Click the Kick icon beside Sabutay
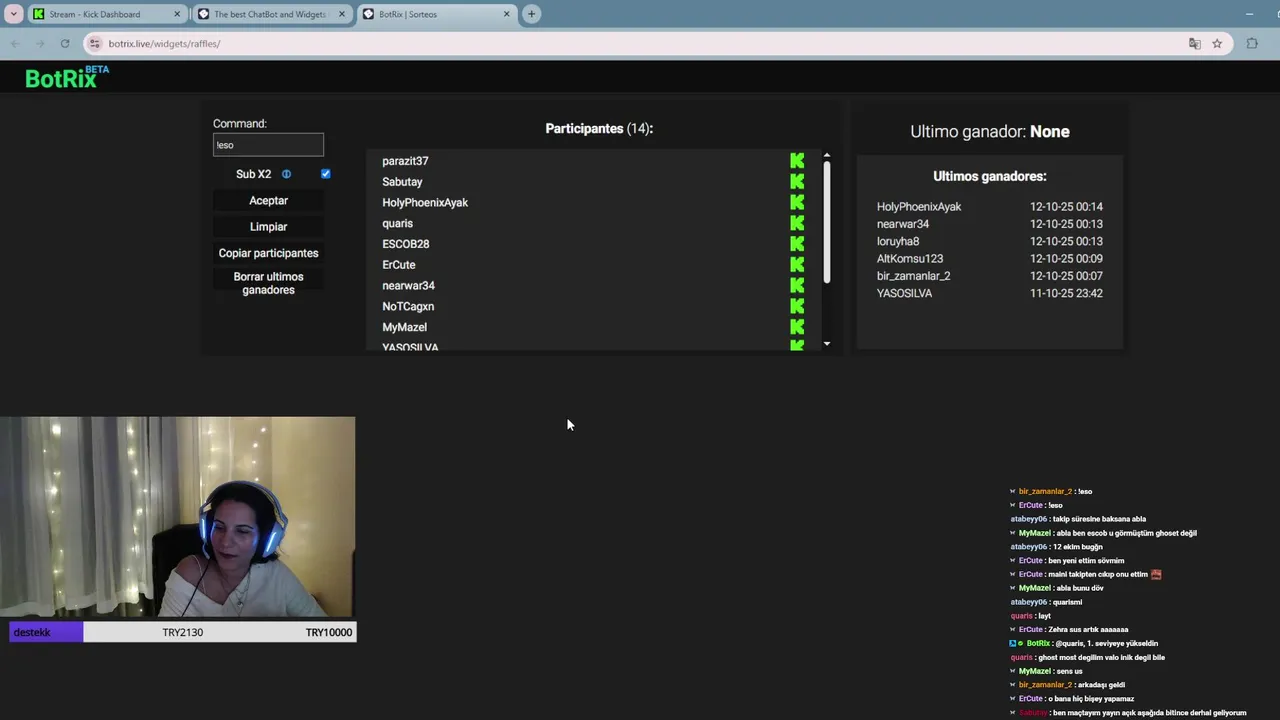 (x=797, y=182)
